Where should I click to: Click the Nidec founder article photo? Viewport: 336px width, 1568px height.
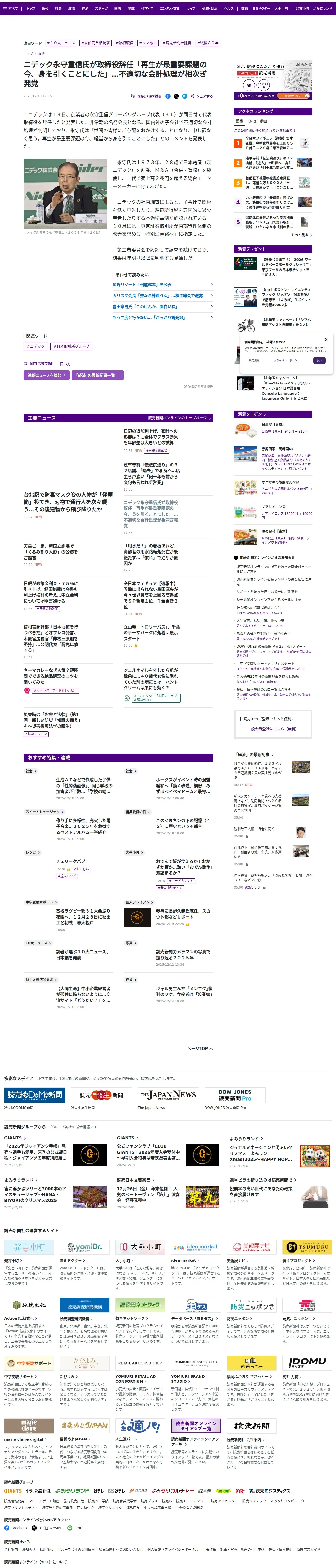[x=65, y=194]
